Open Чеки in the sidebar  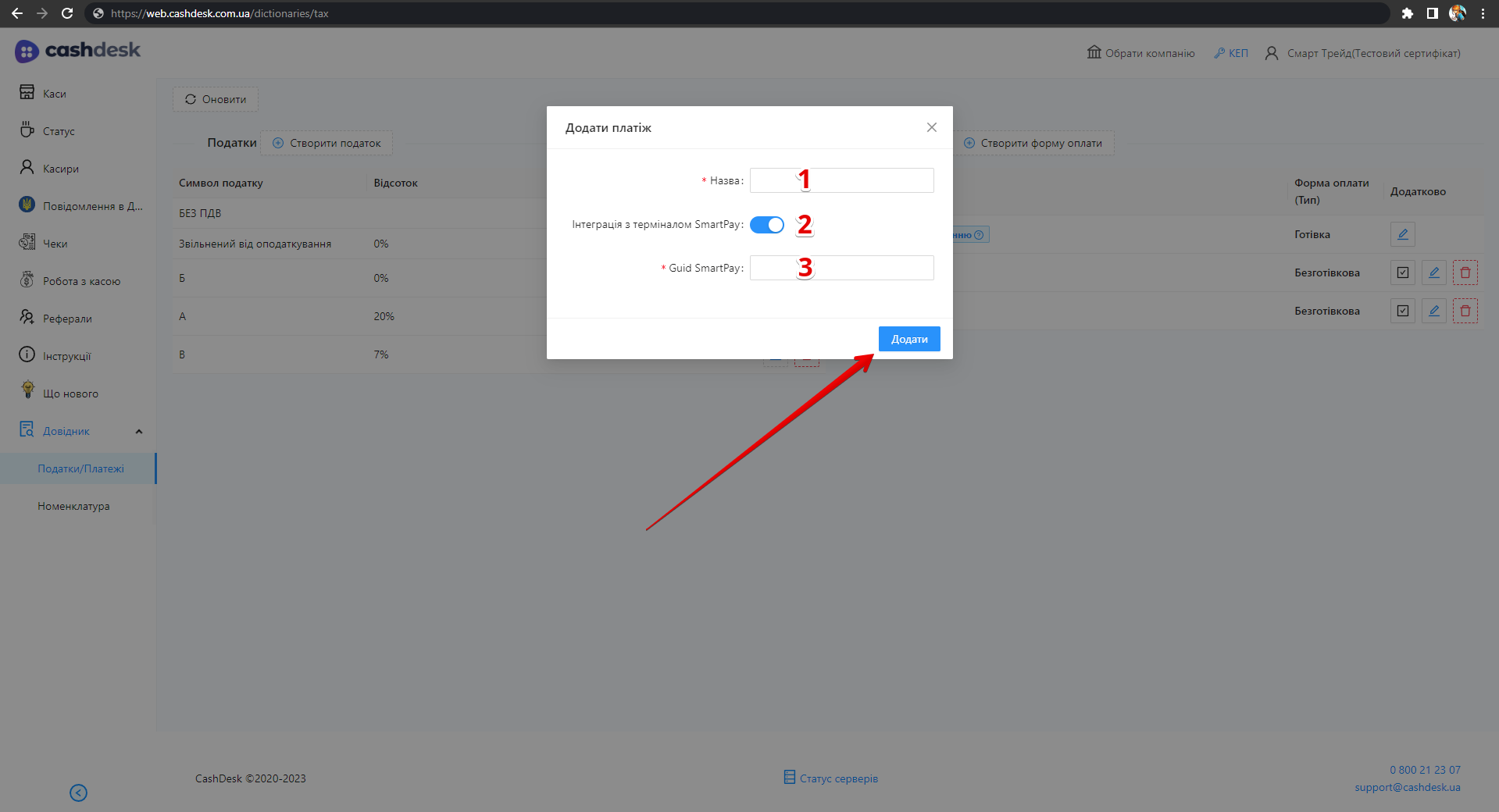point(55,244)
